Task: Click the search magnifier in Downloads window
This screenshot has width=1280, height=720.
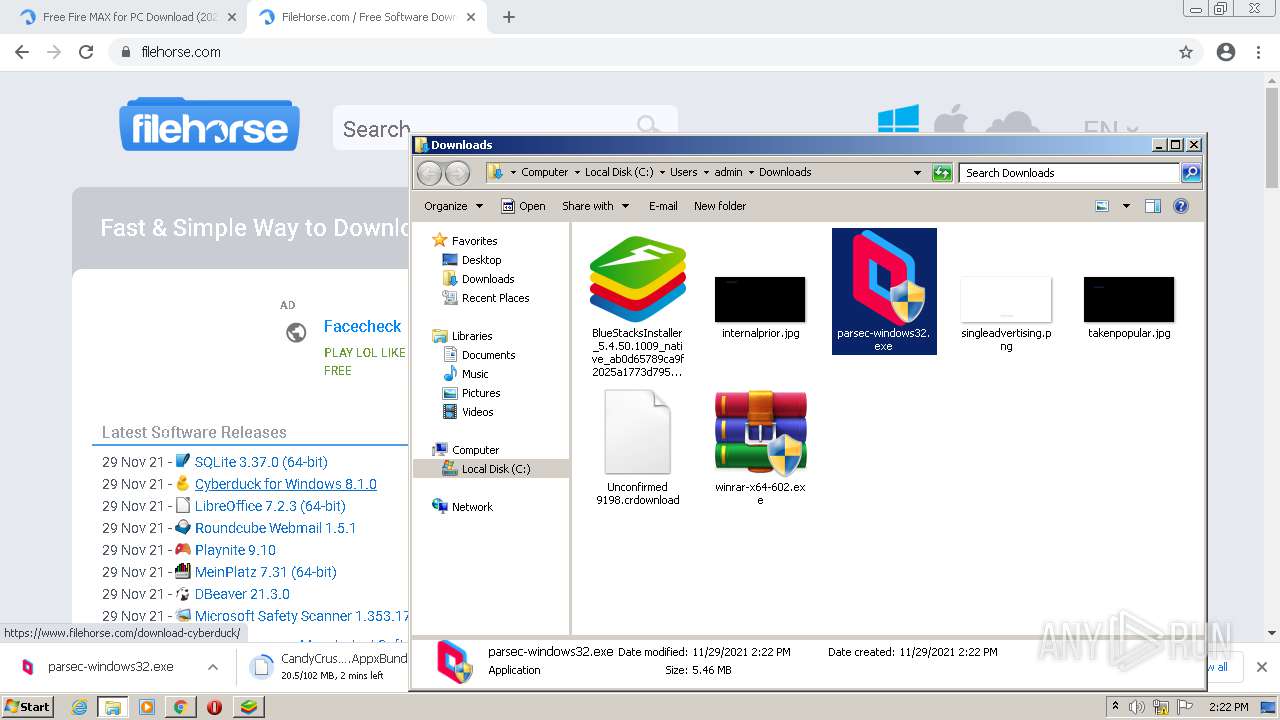Action: tap(1190, 173)
